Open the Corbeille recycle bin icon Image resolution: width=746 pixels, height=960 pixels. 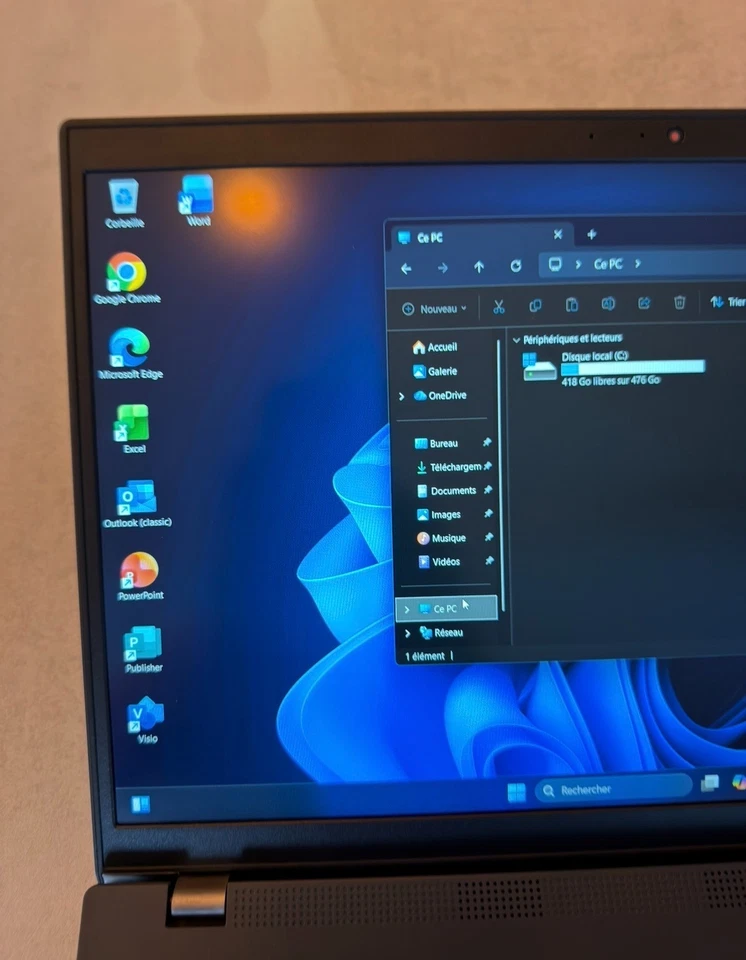coord(124,204)
